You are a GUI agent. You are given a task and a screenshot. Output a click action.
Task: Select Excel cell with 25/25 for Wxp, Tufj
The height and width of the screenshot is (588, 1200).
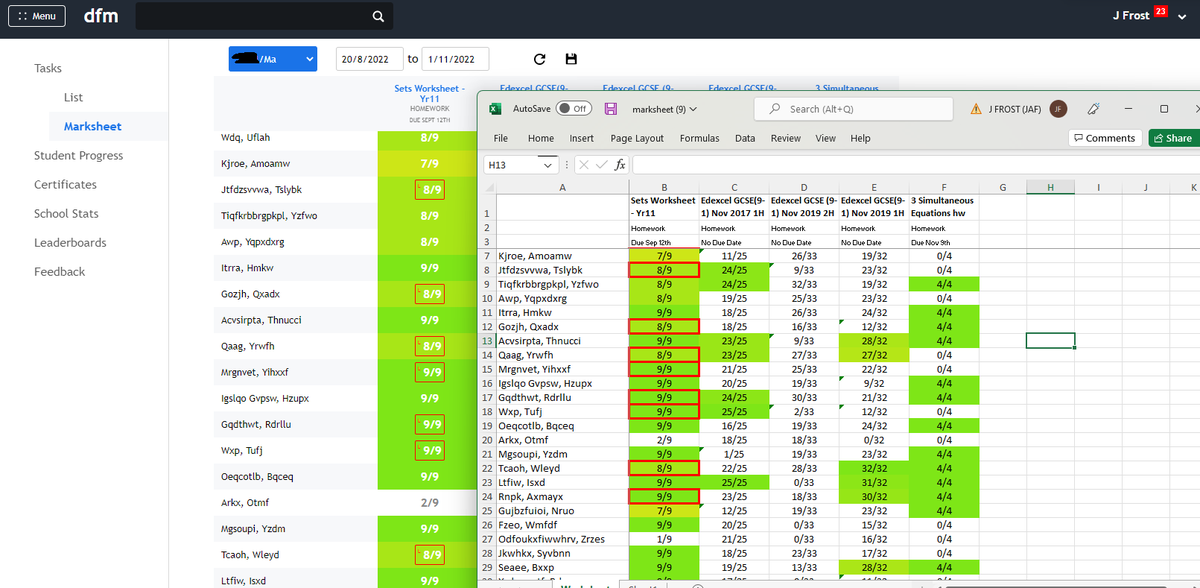734,411
